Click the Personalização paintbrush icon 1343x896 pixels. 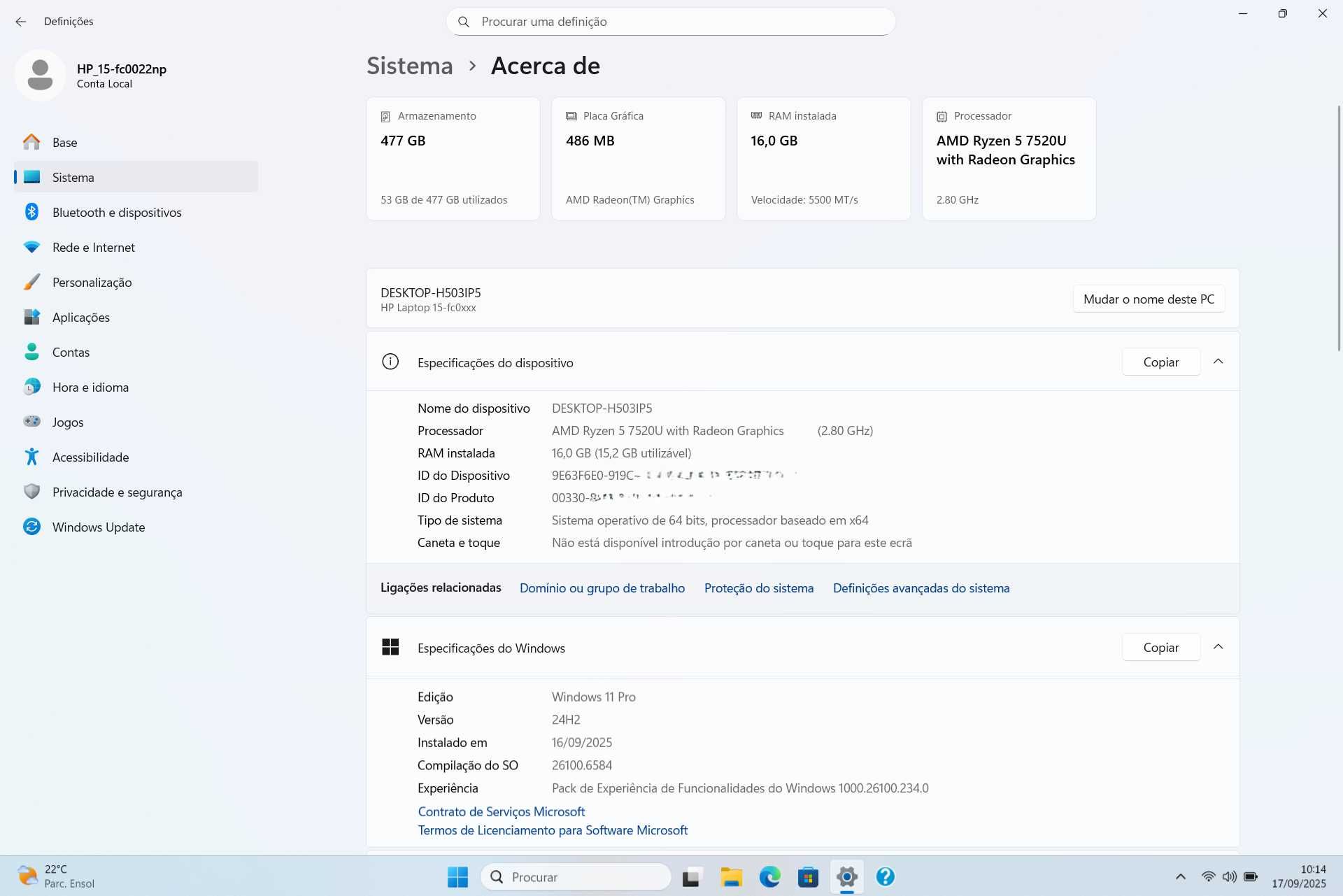31,282
